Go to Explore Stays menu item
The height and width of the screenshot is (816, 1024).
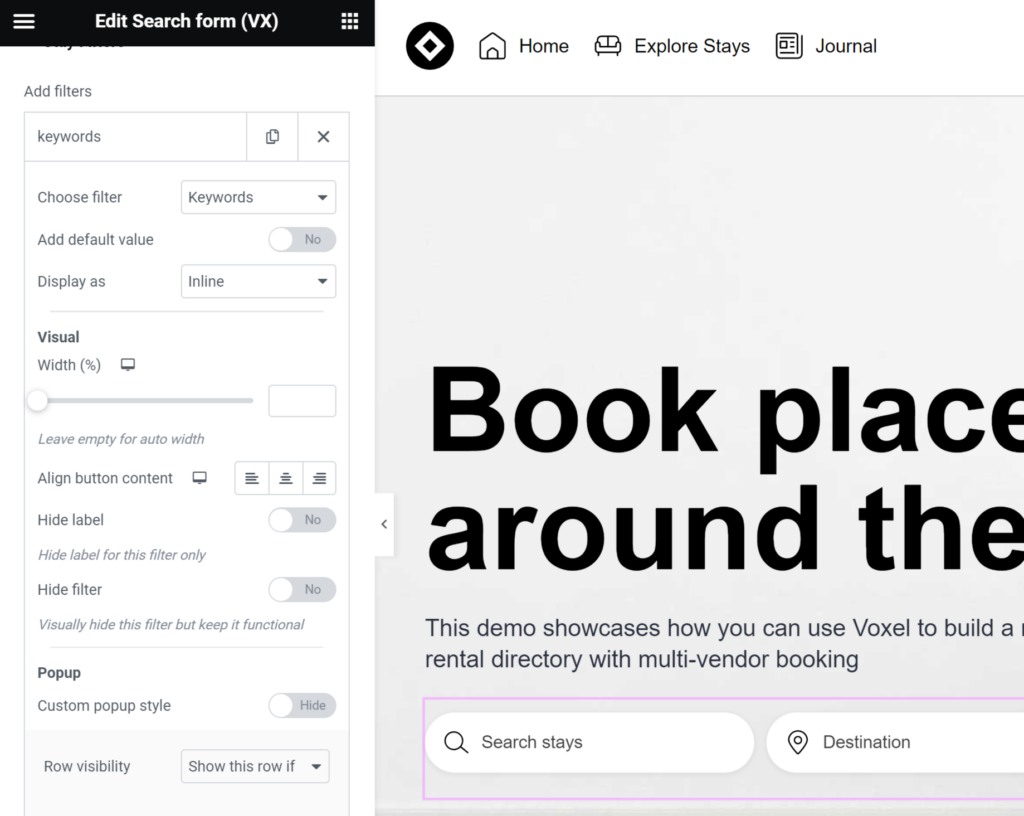click(672, 46)
